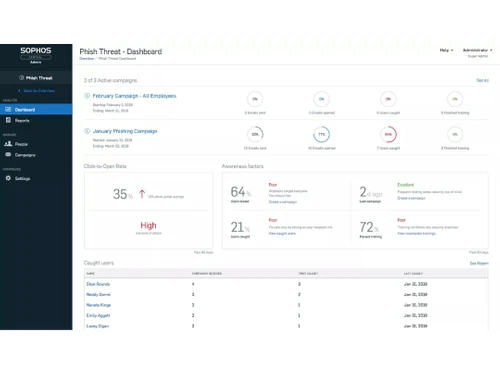This screenshot has height=375, width=500.
Task: Click View caught users link
Action: click(x=282, y=234)
